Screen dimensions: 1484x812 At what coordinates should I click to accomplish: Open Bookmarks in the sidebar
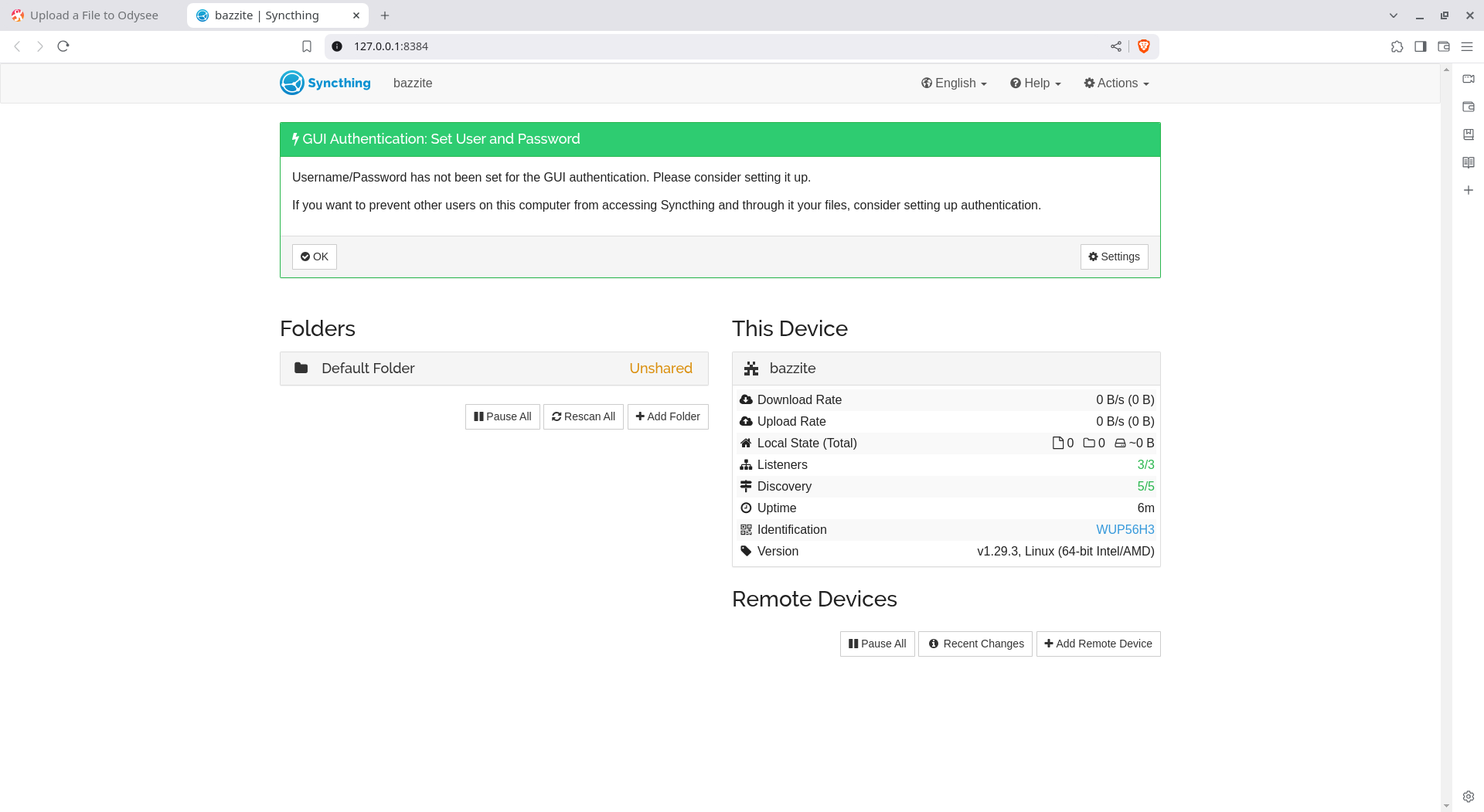click(1469, 134)
